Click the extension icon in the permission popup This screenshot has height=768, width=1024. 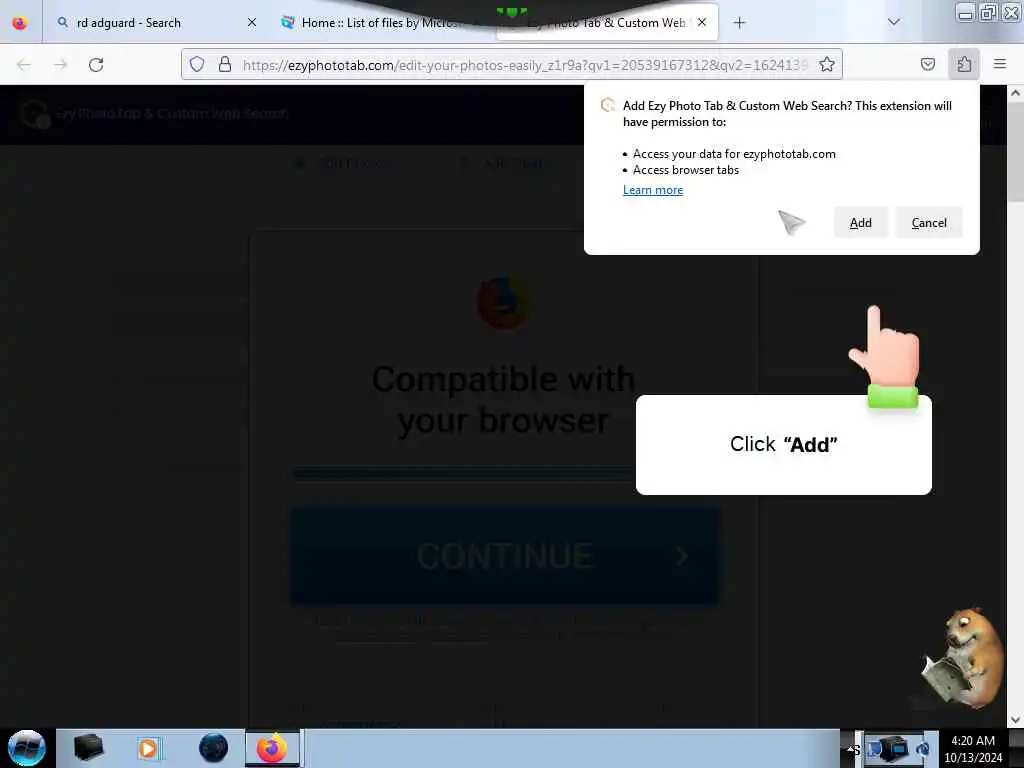pyautogui.click(x=608, y=105)
